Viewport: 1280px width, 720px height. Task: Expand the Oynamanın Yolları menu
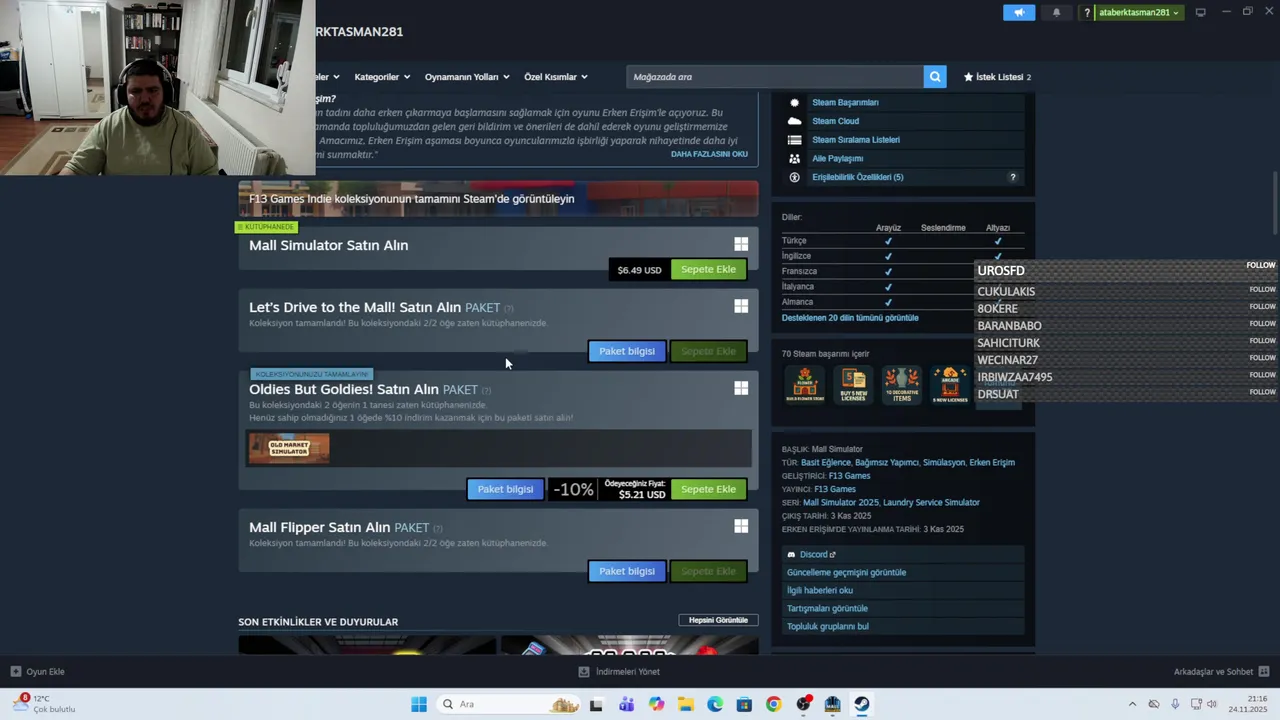tap(467, 77)
